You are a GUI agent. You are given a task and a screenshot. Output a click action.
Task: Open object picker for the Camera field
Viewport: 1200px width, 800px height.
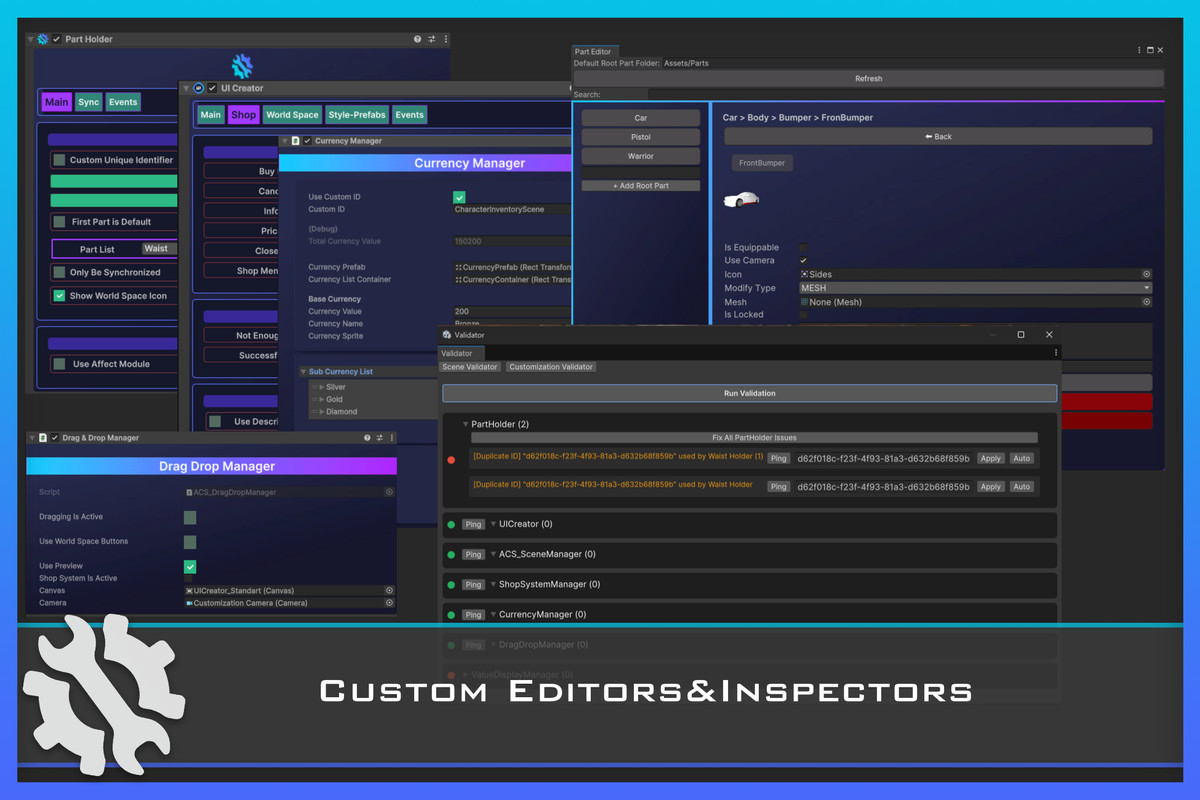[389, 603]
